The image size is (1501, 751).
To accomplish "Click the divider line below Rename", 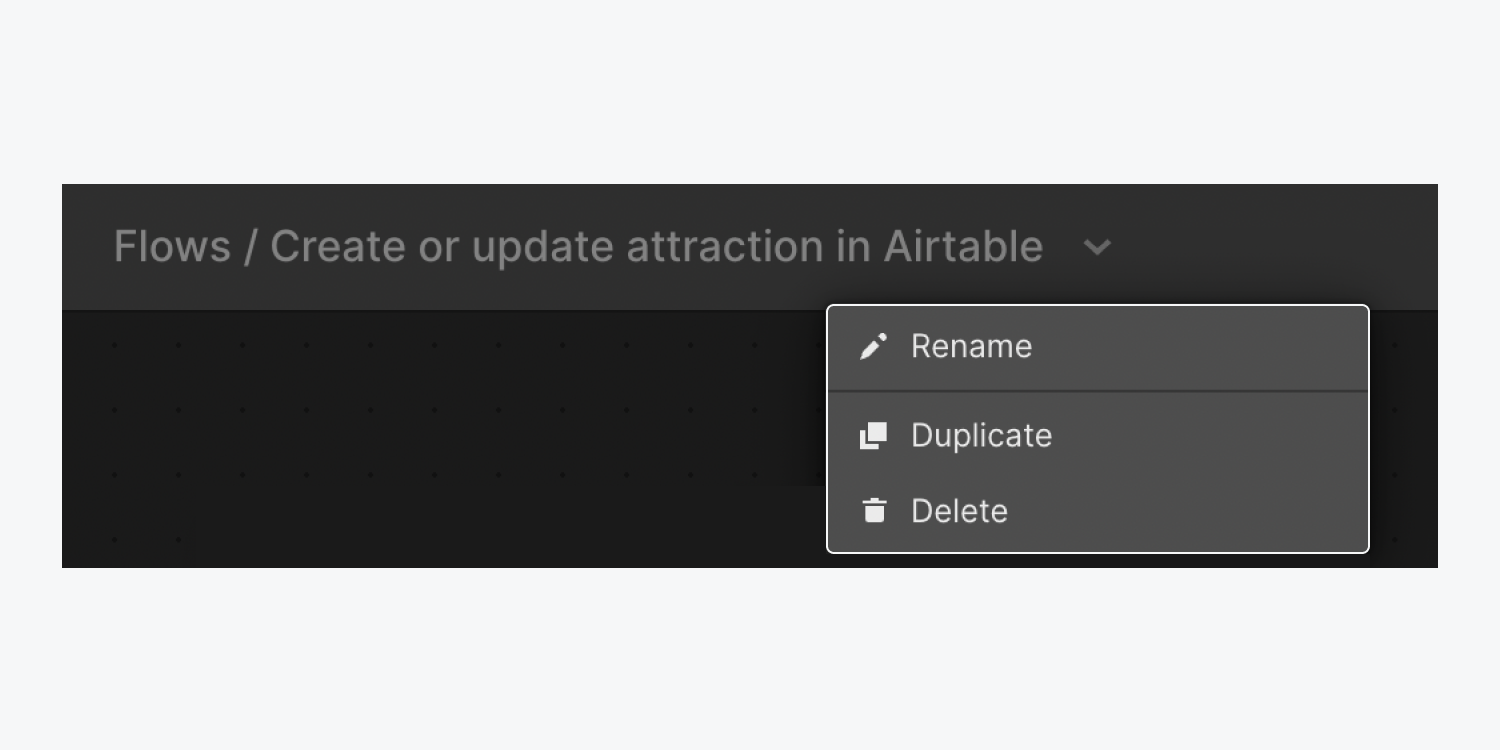I will coord(1098,391).
